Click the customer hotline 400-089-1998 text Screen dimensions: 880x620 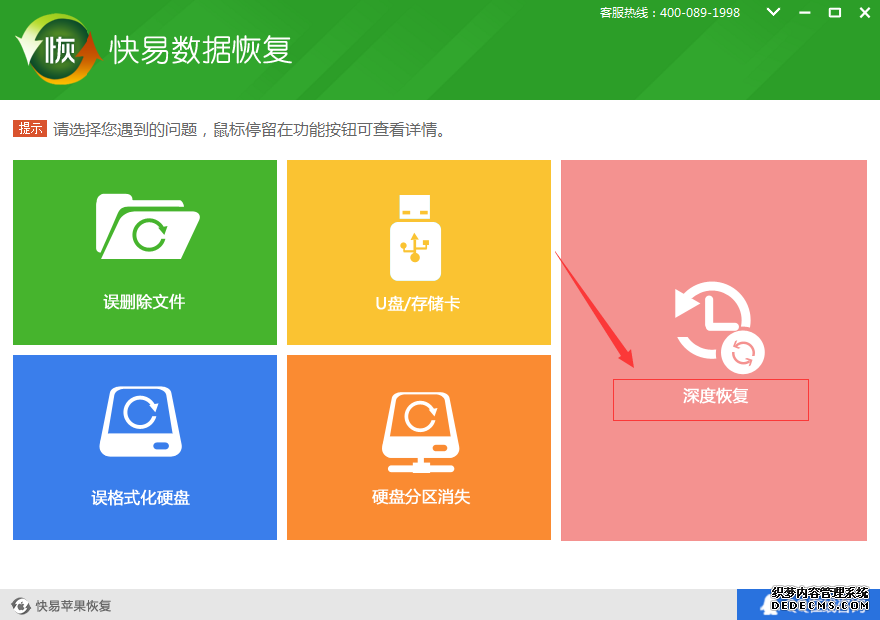pyautogui.click(x=670, y=12)
